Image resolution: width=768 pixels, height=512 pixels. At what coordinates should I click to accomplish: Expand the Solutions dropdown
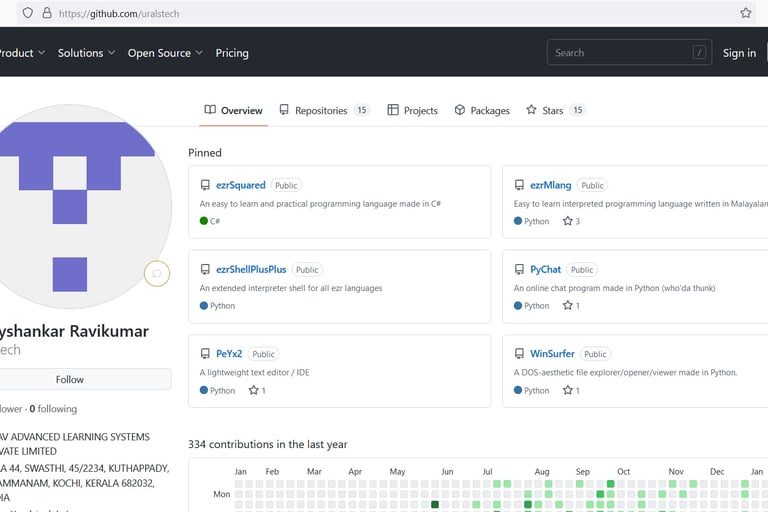[x=86, y=53]
